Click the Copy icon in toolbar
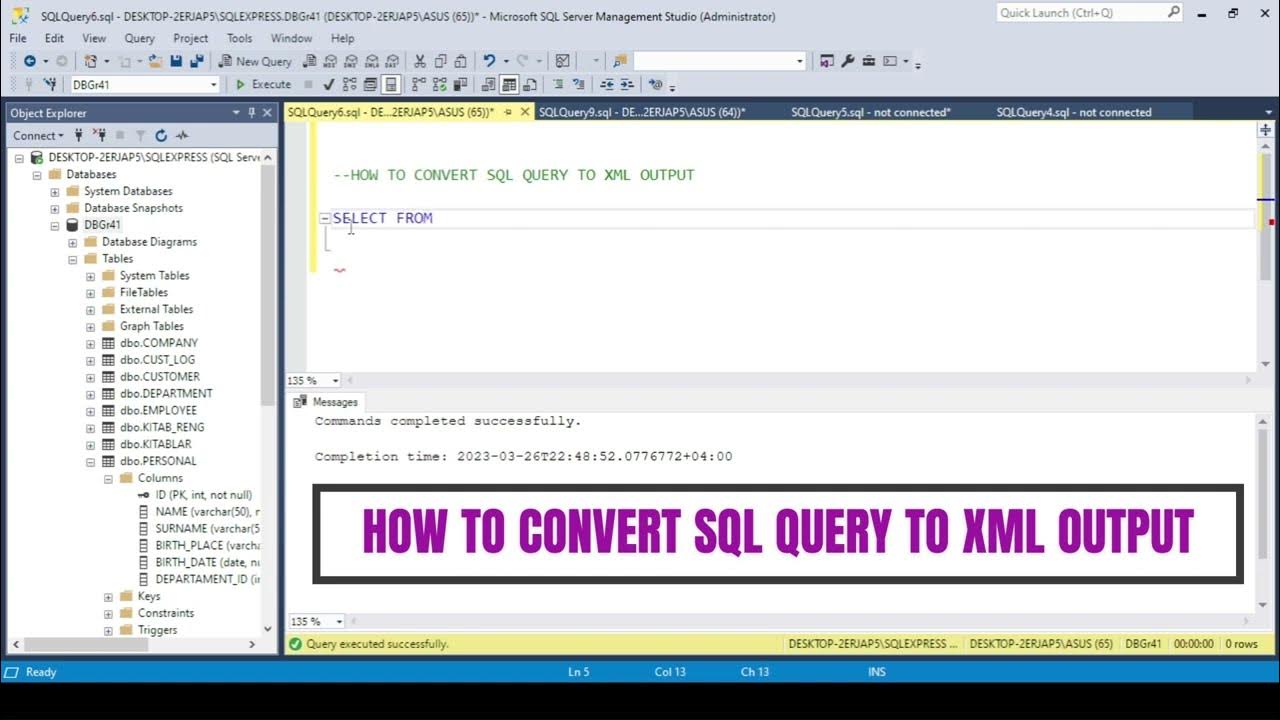The width and height of the screenshot is (1280, 720). coord(440,61)
